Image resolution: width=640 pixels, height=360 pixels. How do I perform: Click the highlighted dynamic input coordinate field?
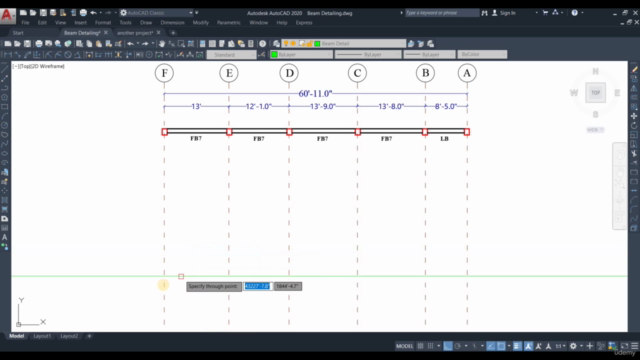pyautogui.click(x=257, y=286)
